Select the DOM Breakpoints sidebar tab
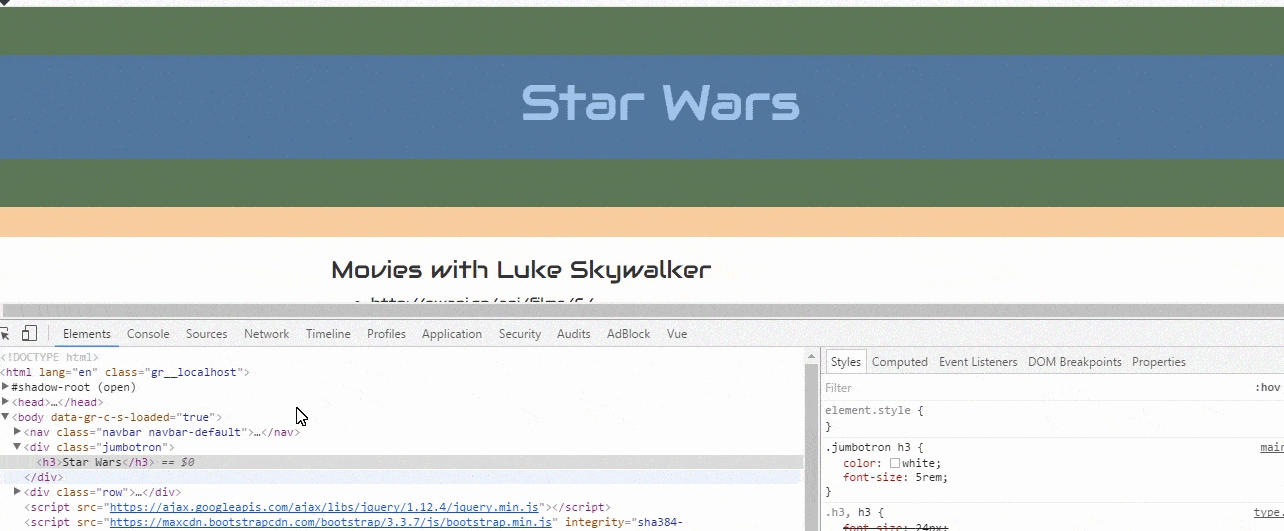The height and width of the screenshot is (531, 1284). pos(1075,362)
